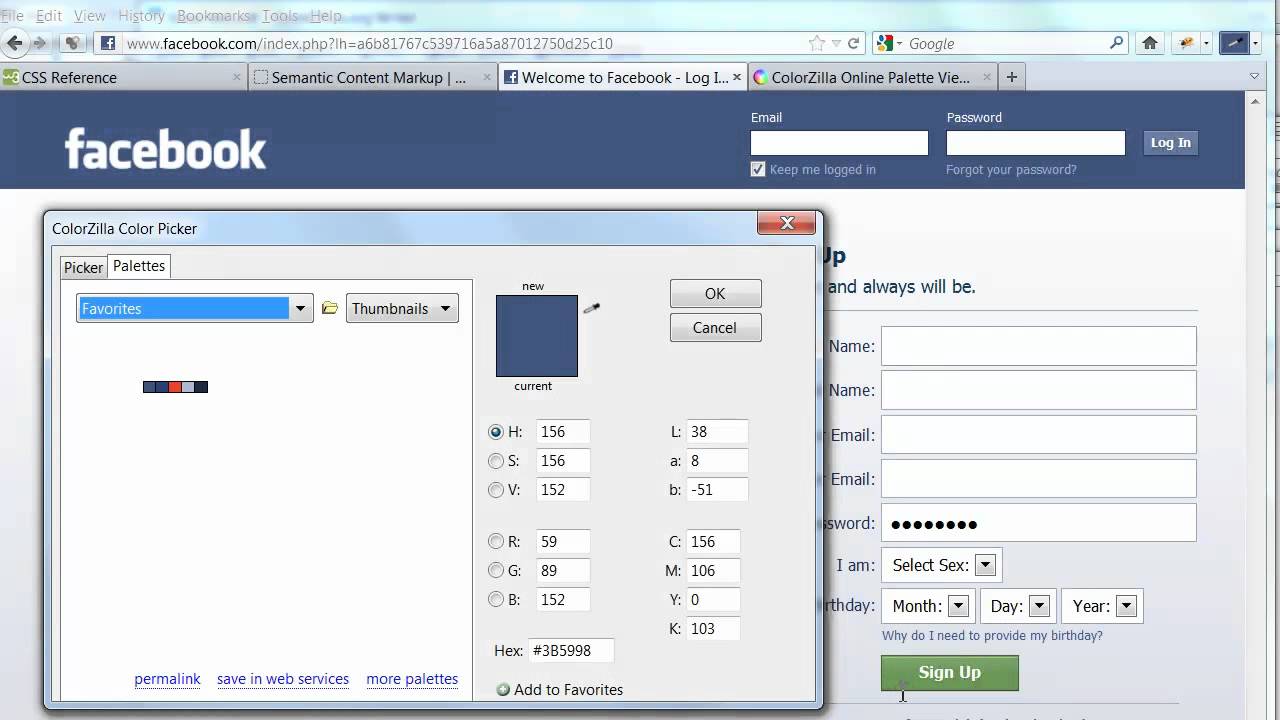Select the red swatch in the Favorites palette
The height and width of the screenshot is (720, 1280).
point(175,387)
